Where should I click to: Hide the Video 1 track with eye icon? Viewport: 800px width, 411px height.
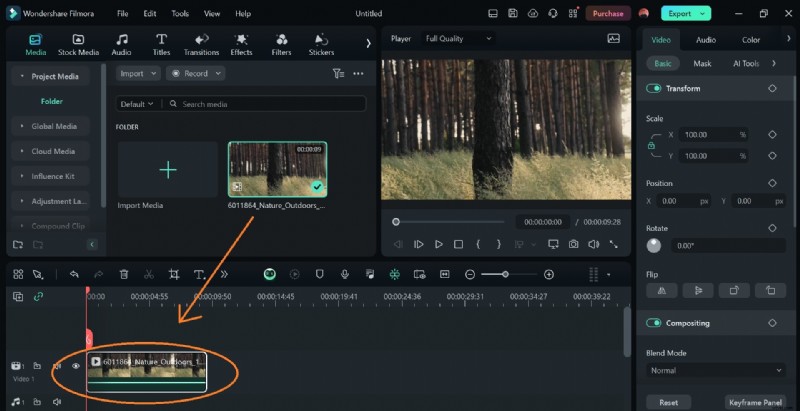coord(75,366)
